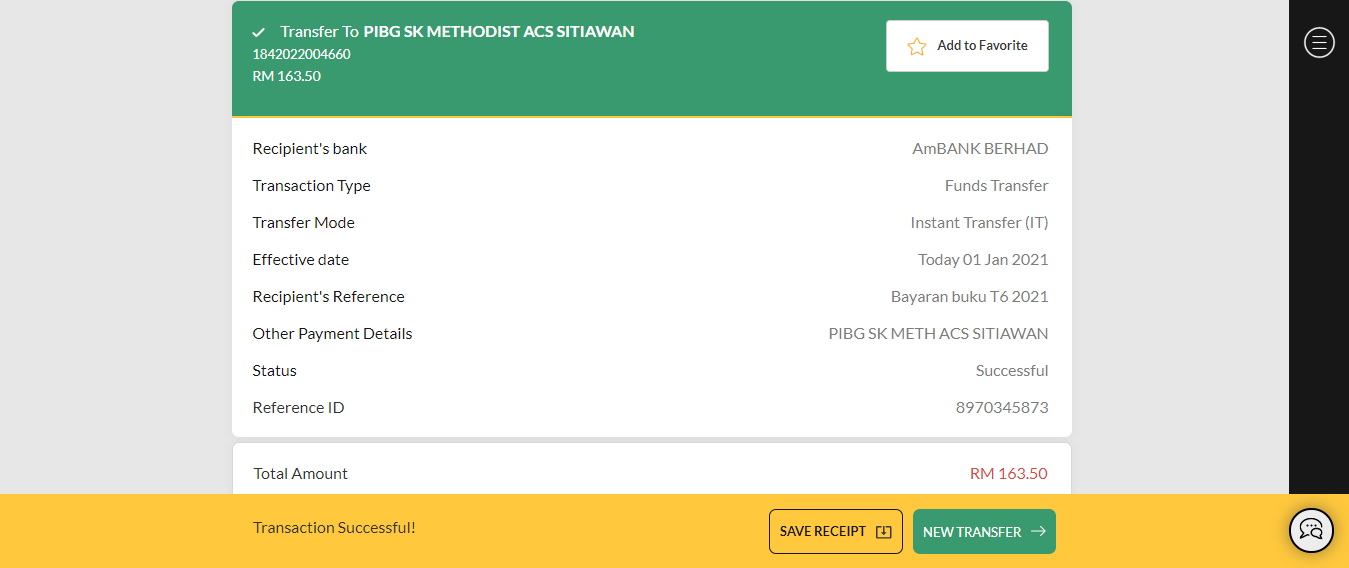The width and height of the screenshot is (1349, 568).
Task: Click the AmBANK BERHAD bank value
Action: point(979,149)
